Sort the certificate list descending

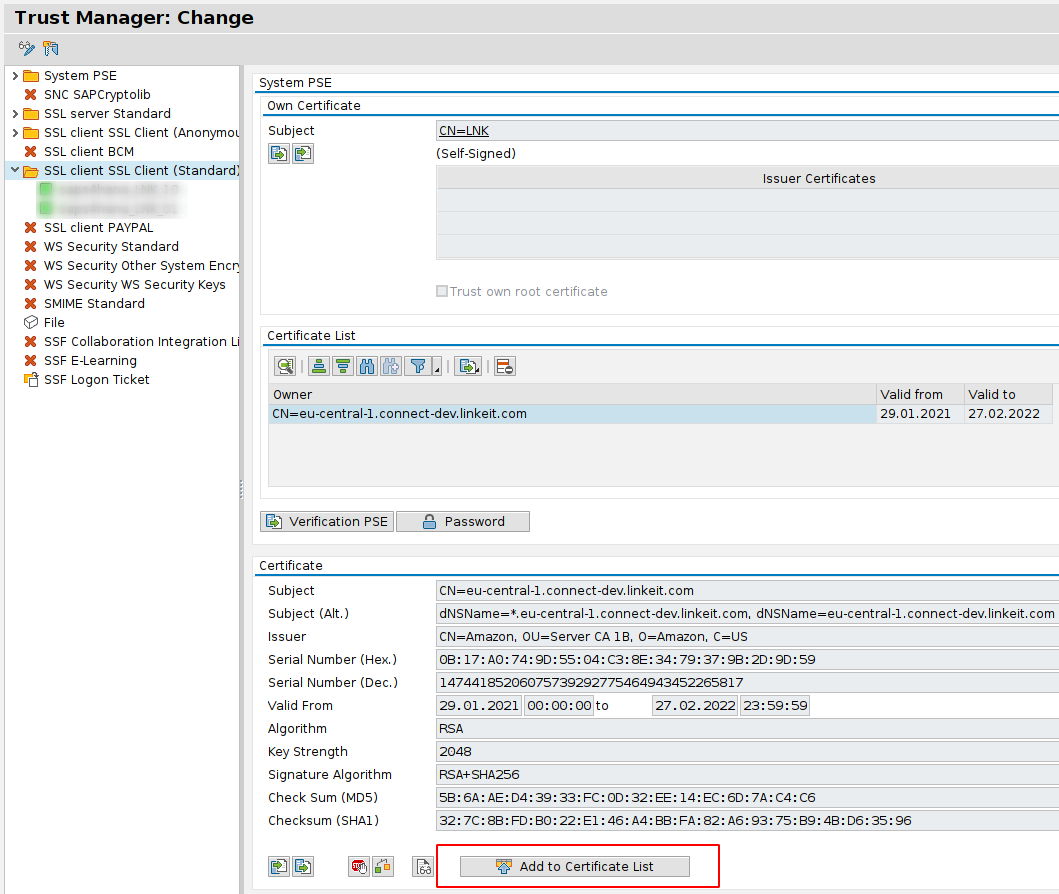343,366
